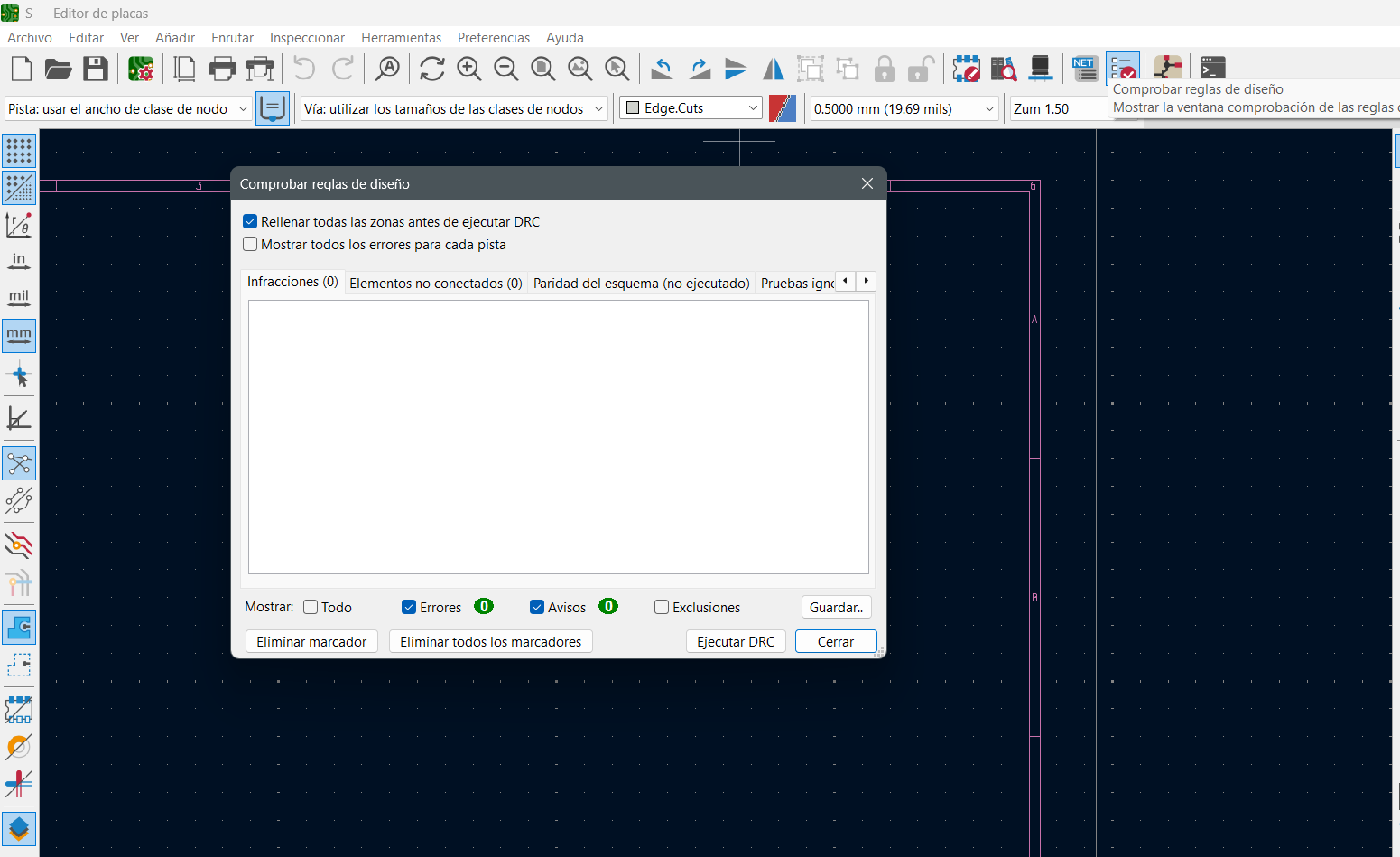Open the 'Vía' size dropdown

[454, 108]
